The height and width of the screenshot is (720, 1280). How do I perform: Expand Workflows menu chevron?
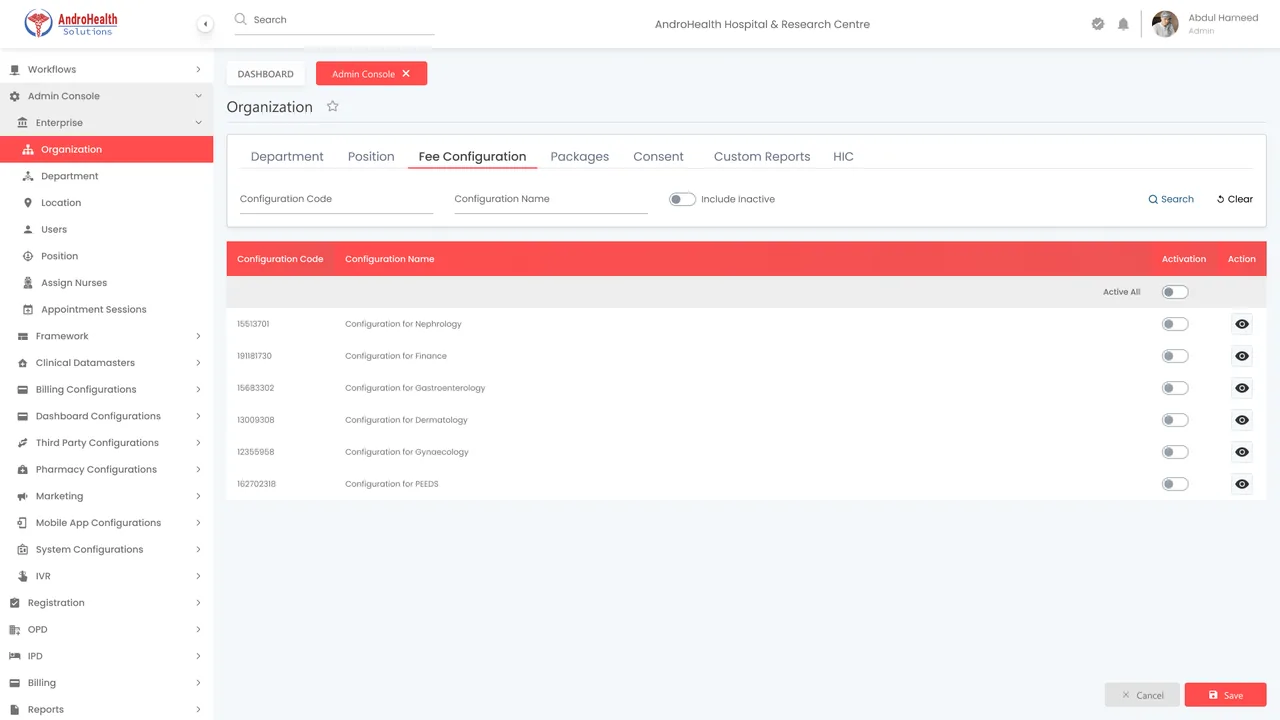198,69
